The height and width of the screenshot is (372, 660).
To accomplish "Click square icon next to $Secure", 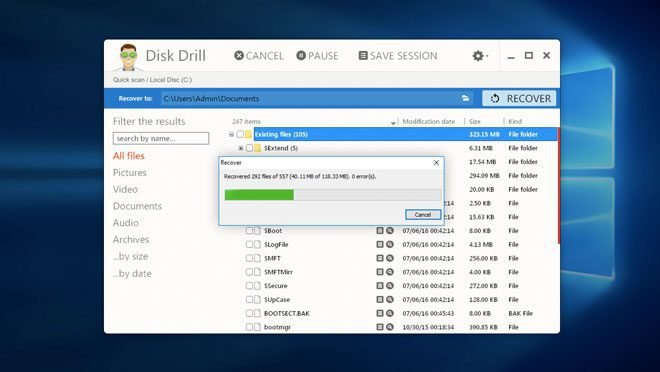I will [x=380, y=286].
